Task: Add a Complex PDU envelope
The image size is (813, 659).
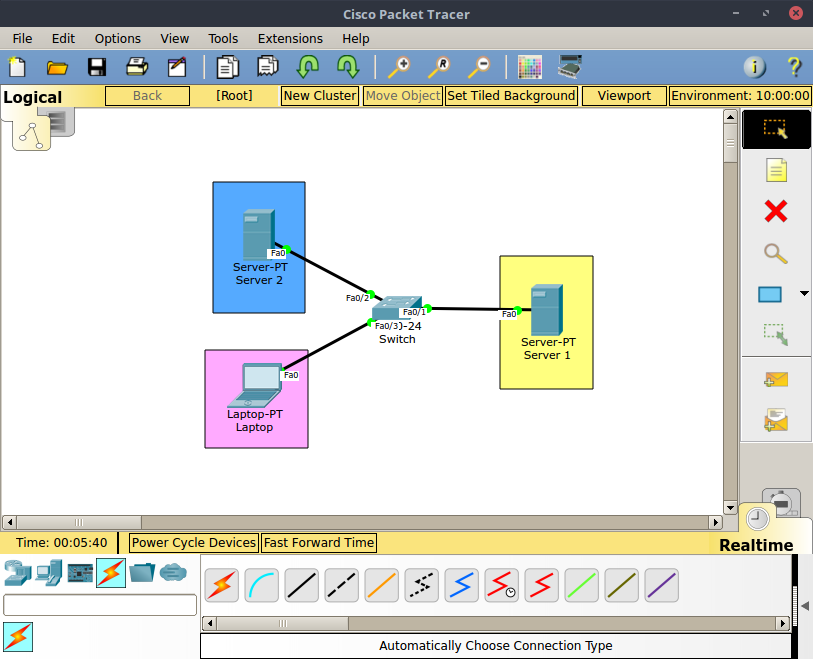Action: 776,420
